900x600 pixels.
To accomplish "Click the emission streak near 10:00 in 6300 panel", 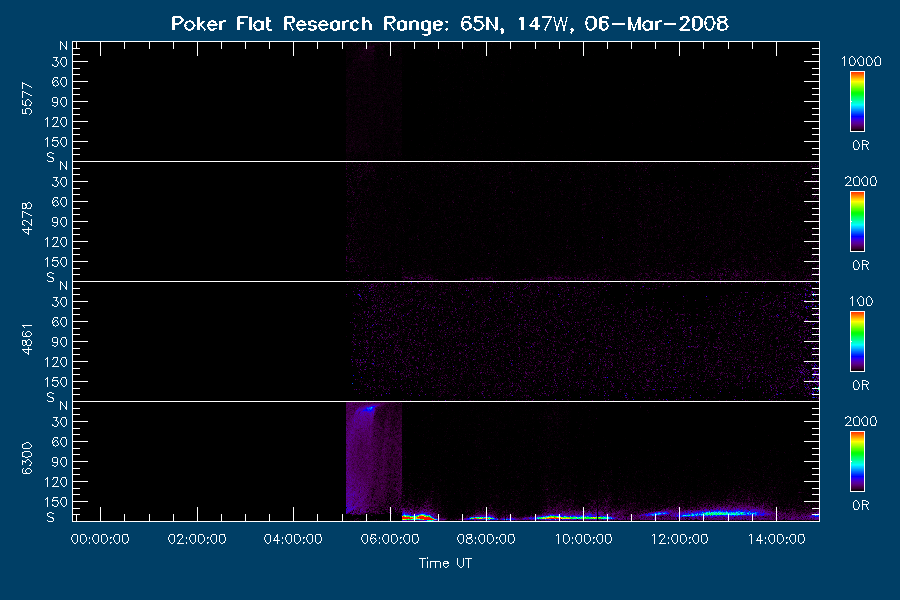I will pyautogui.click(x=574, y=517).
